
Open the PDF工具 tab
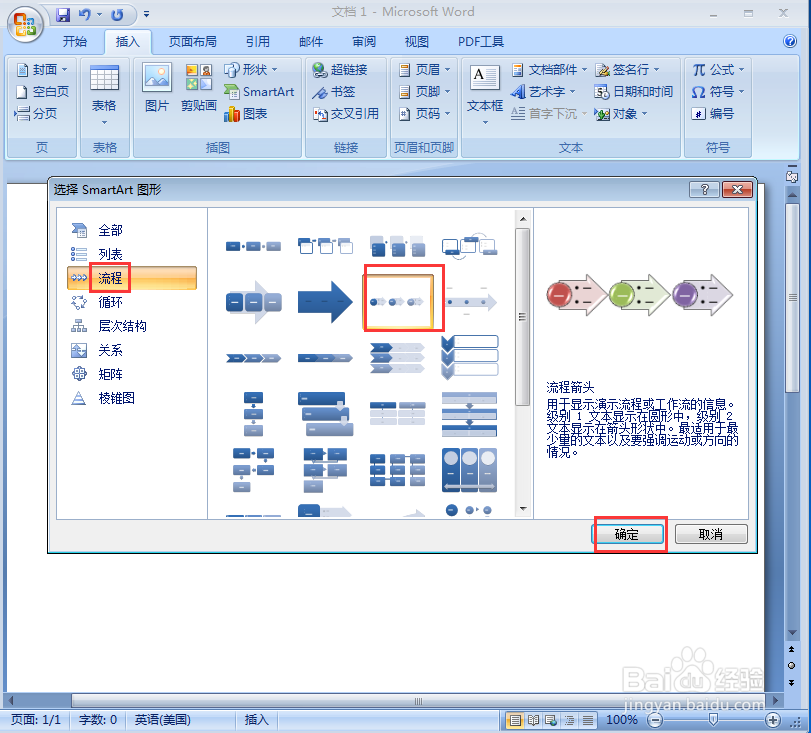[x=480, y=41]
